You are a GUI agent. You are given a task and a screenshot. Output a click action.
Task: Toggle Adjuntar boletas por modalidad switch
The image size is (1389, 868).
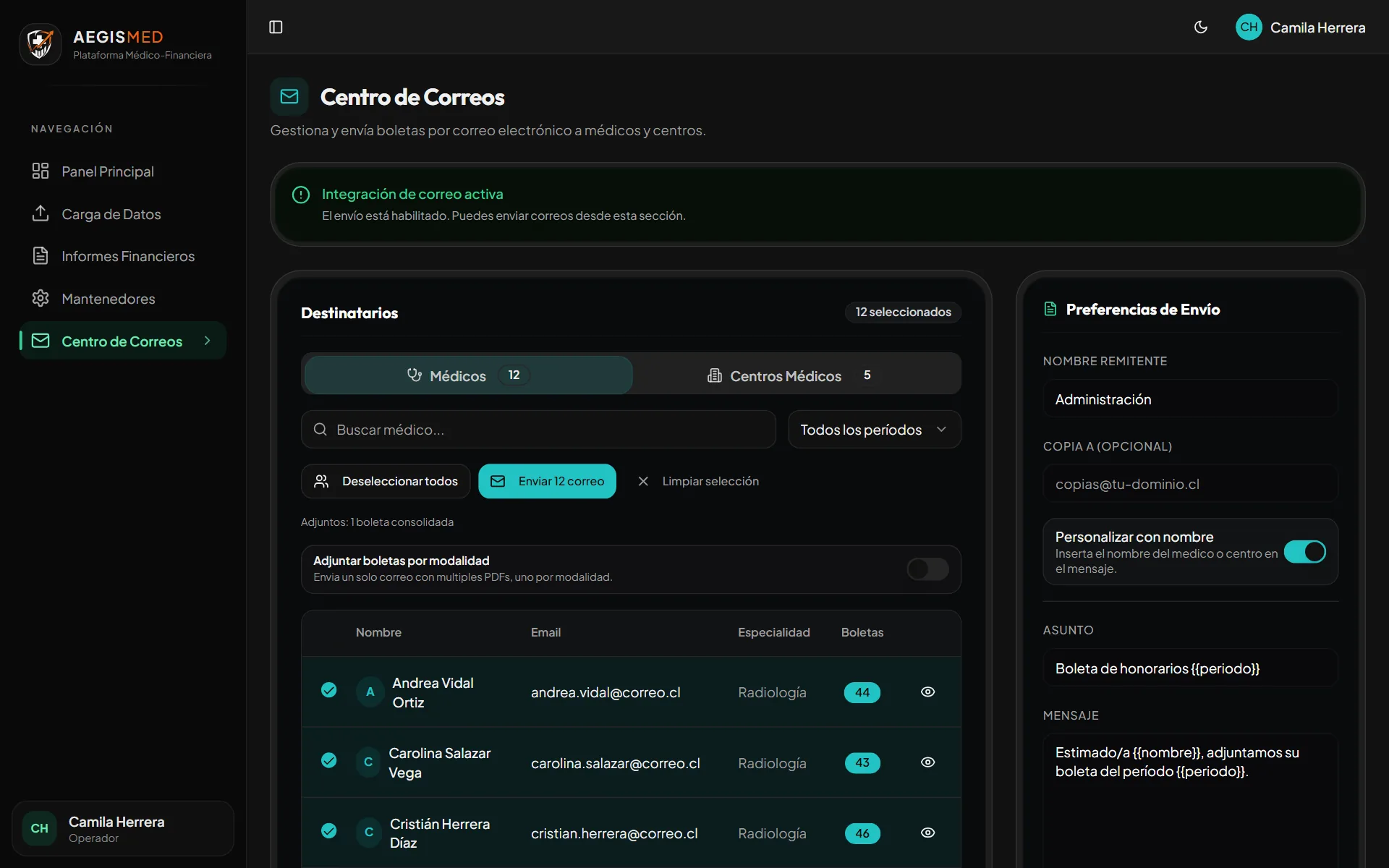click(x=928, y=569)
